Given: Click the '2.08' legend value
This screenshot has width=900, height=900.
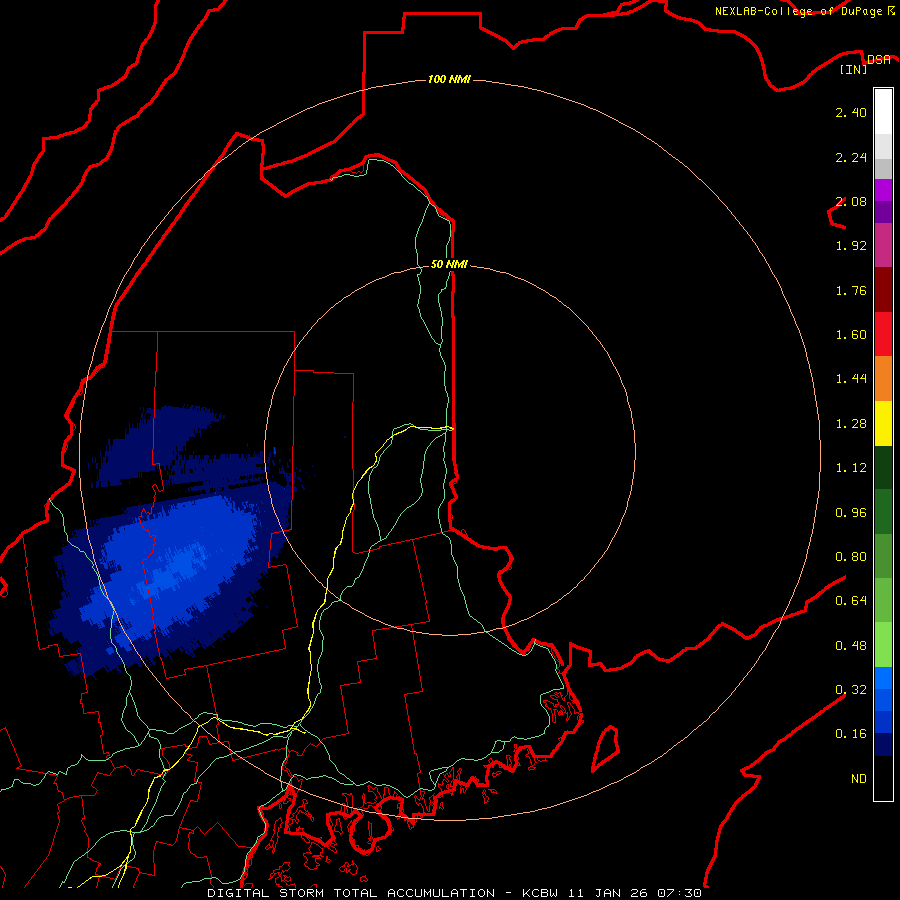Looking at the screenshot, I should click(851, 201).
